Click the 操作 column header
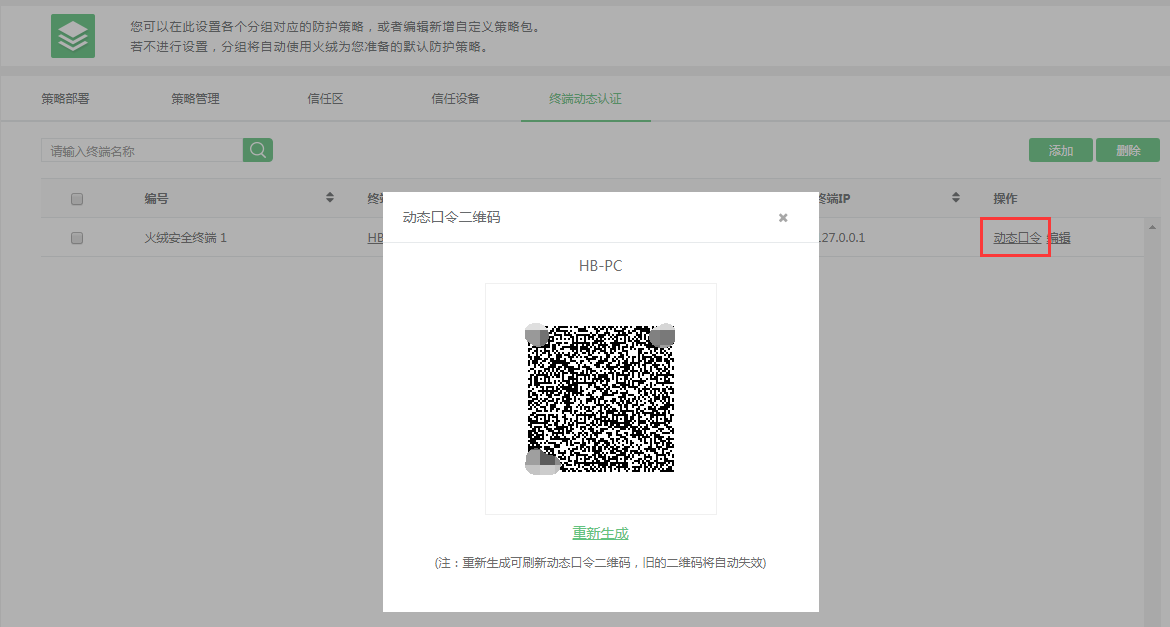 point(1005,199)
